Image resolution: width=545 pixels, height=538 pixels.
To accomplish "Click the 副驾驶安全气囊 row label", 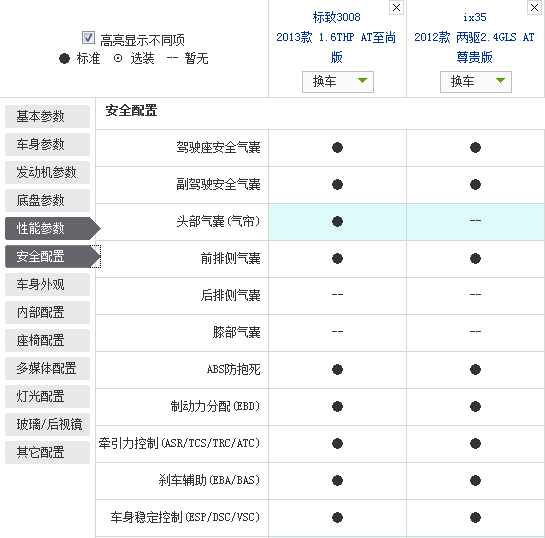I will [218, 185].
